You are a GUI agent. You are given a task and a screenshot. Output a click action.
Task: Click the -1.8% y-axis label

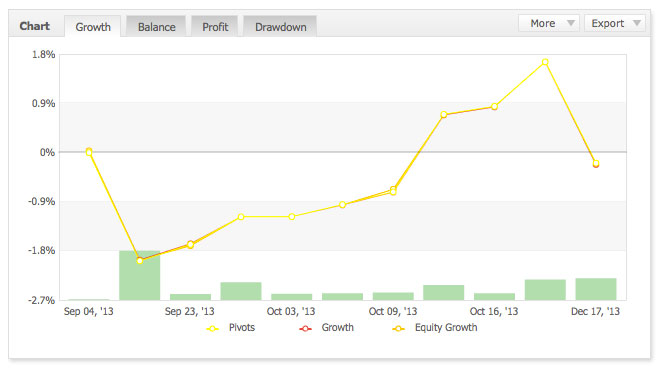tap(42, 250)
